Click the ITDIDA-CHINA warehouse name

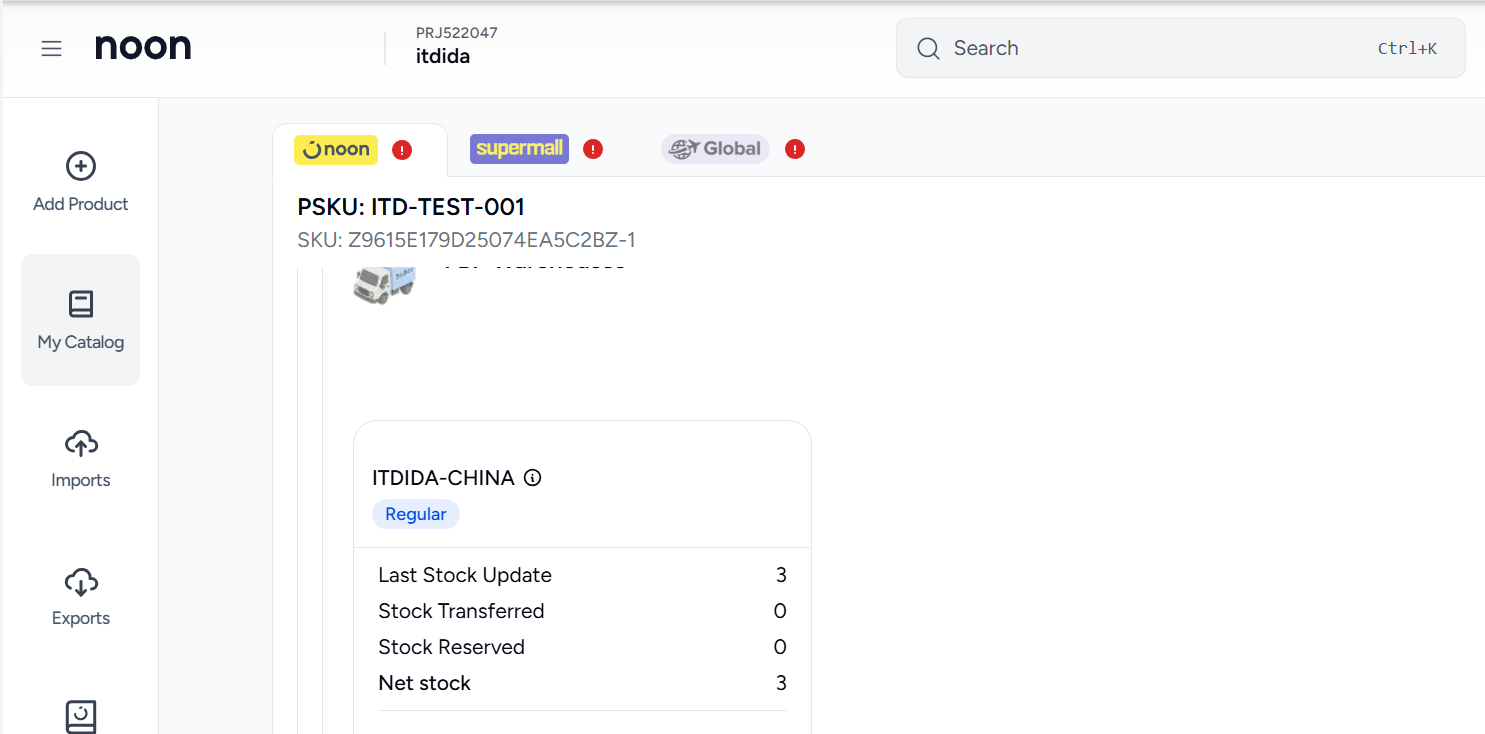coord(443,478)
